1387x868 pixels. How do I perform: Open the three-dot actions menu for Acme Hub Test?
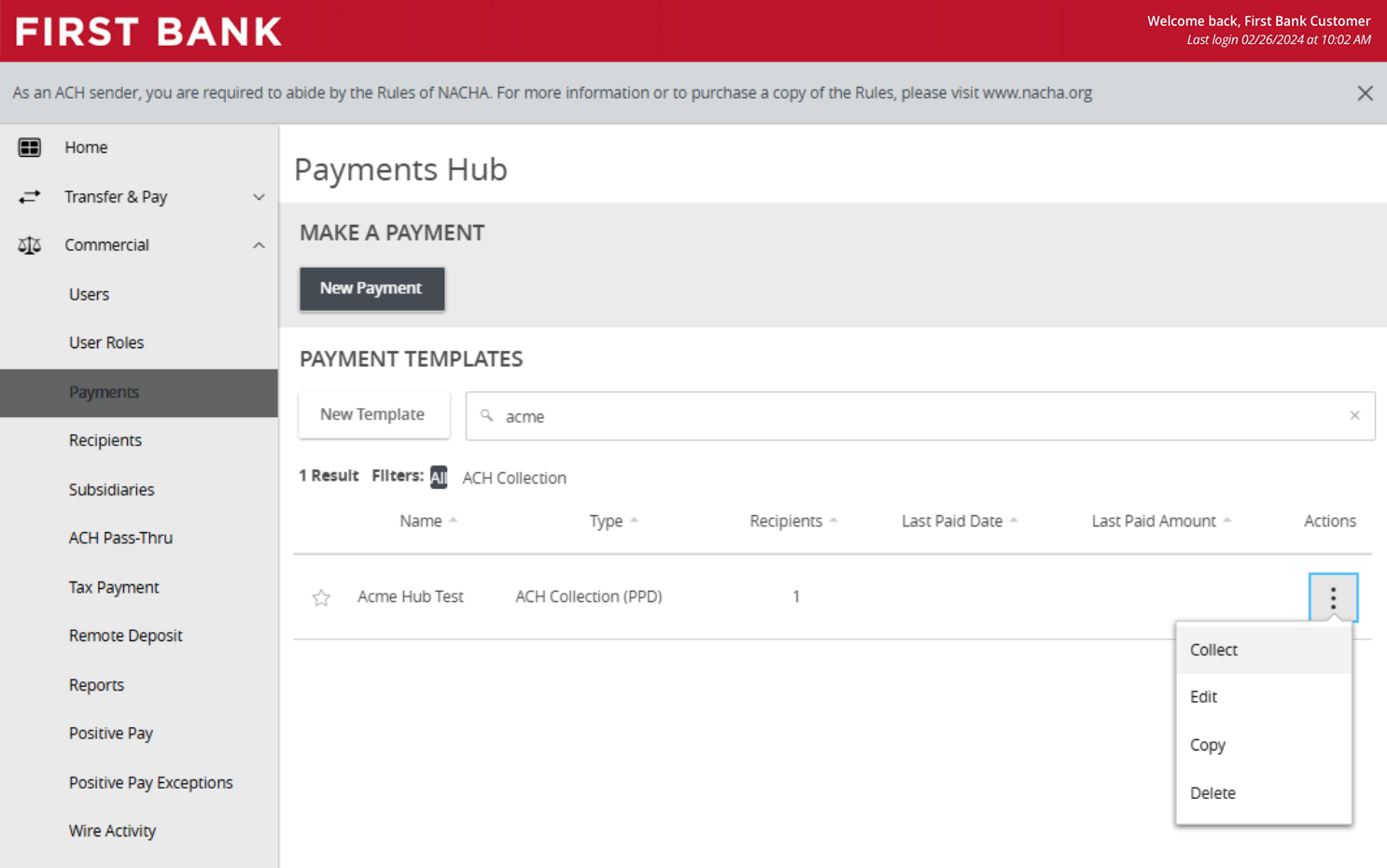pos(1333,597)
